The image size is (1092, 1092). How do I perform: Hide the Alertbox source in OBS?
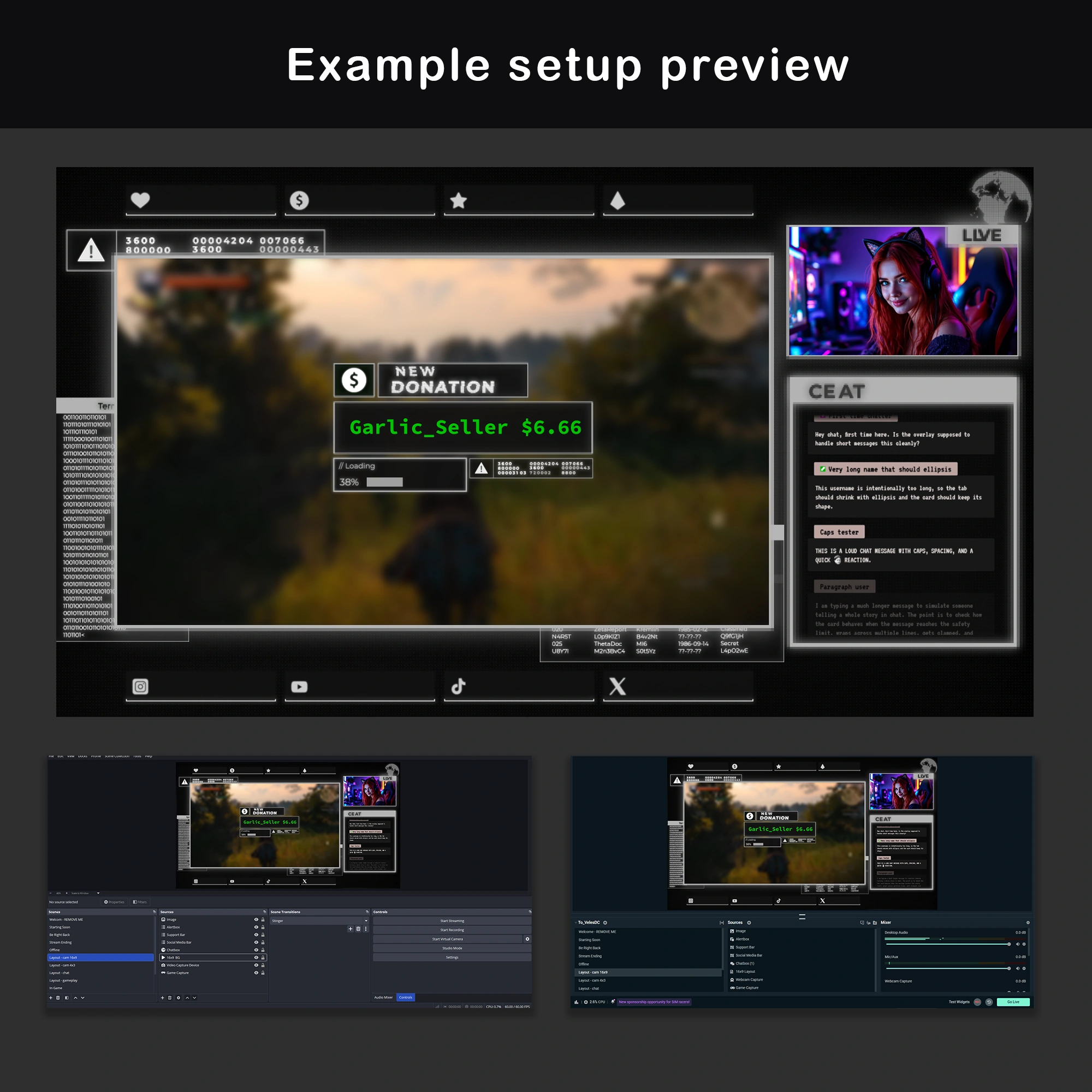pos(256,927)
